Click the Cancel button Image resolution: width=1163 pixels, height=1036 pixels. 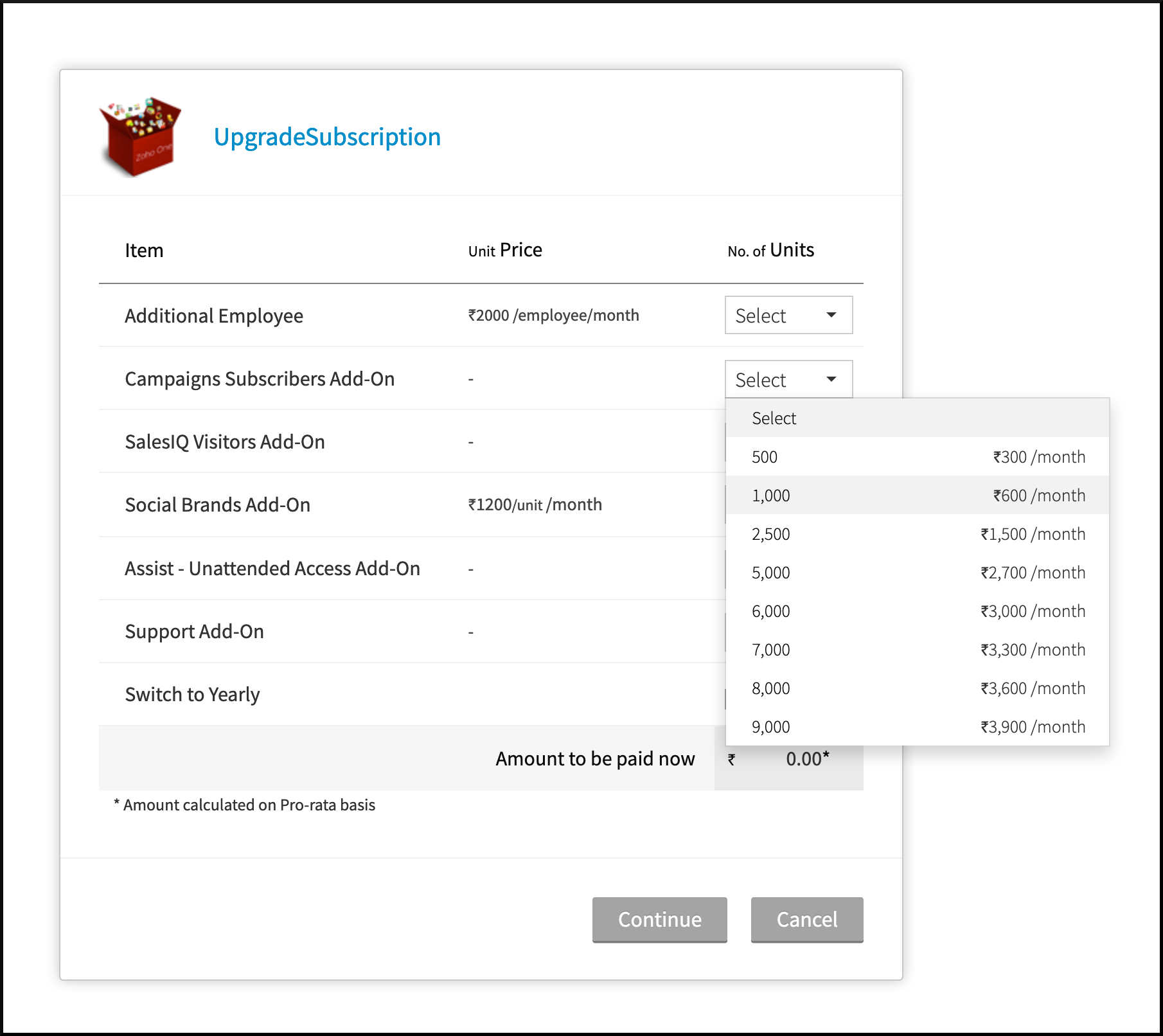click(x=807, y=920)
